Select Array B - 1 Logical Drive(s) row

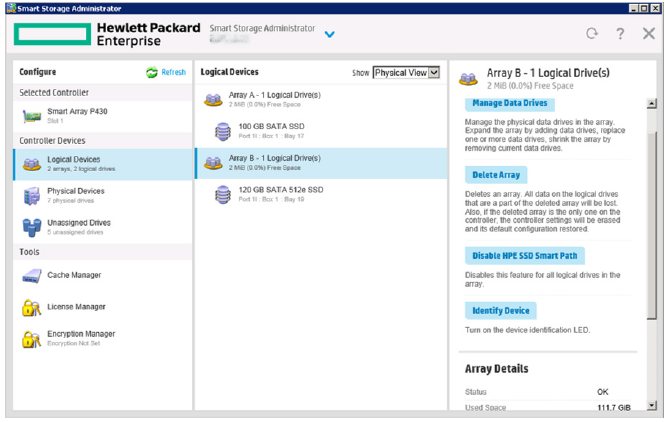[321, 163]
